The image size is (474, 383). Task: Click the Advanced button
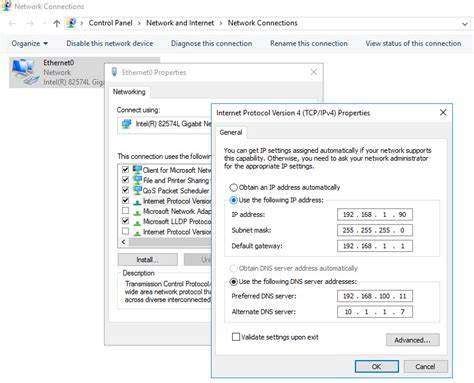413,340
